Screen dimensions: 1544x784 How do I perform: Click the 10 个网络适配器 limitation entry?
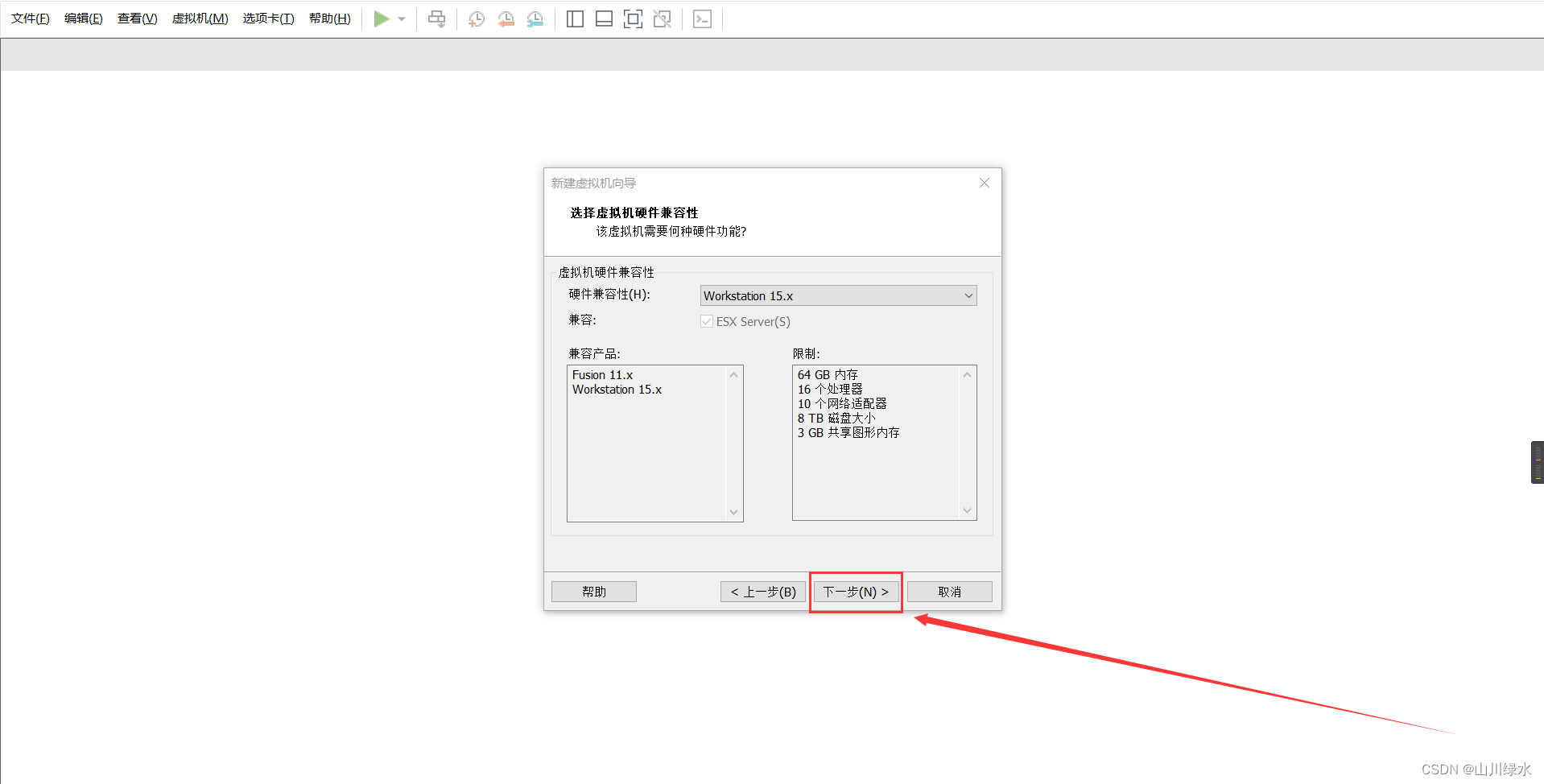[842, 404]
